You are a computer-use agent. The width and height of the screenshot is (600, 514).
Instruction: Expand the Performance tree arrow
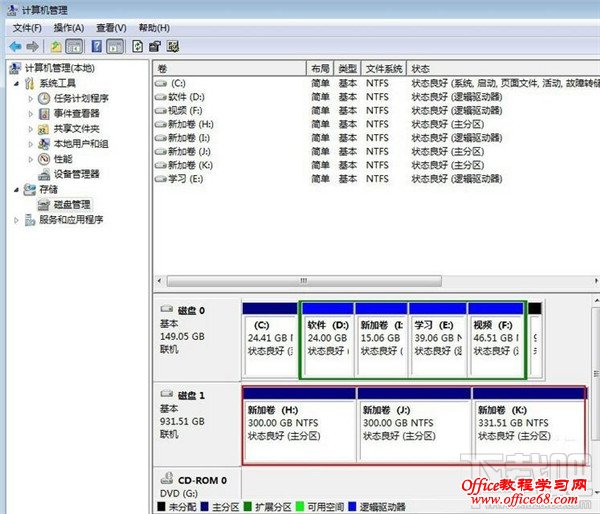click(31, 159)
